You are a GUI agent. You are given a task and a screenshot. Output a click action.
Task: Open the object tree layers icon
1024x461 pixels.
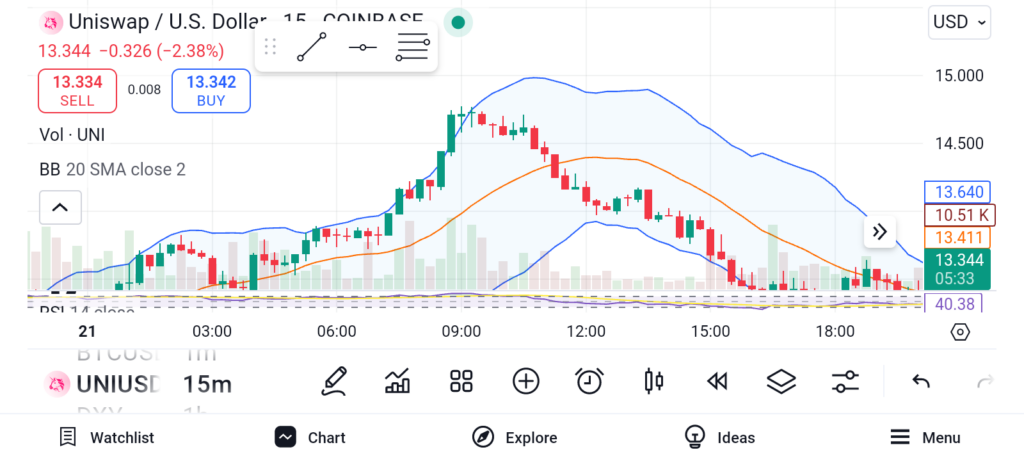[x=781, y=381]
